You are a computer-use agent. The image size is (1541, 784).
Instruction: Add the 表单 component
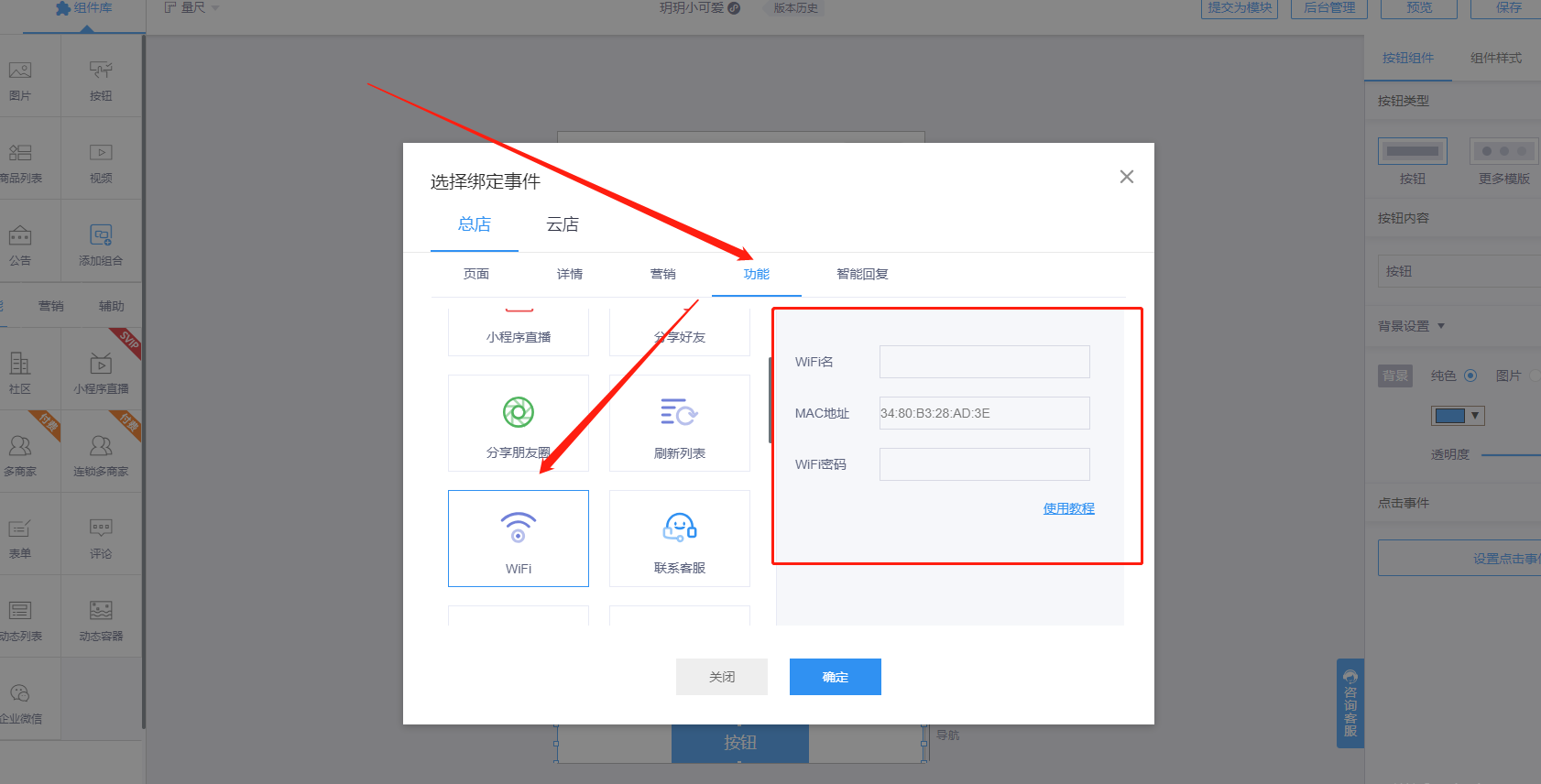pyautogui.click(x=20, y=538)
